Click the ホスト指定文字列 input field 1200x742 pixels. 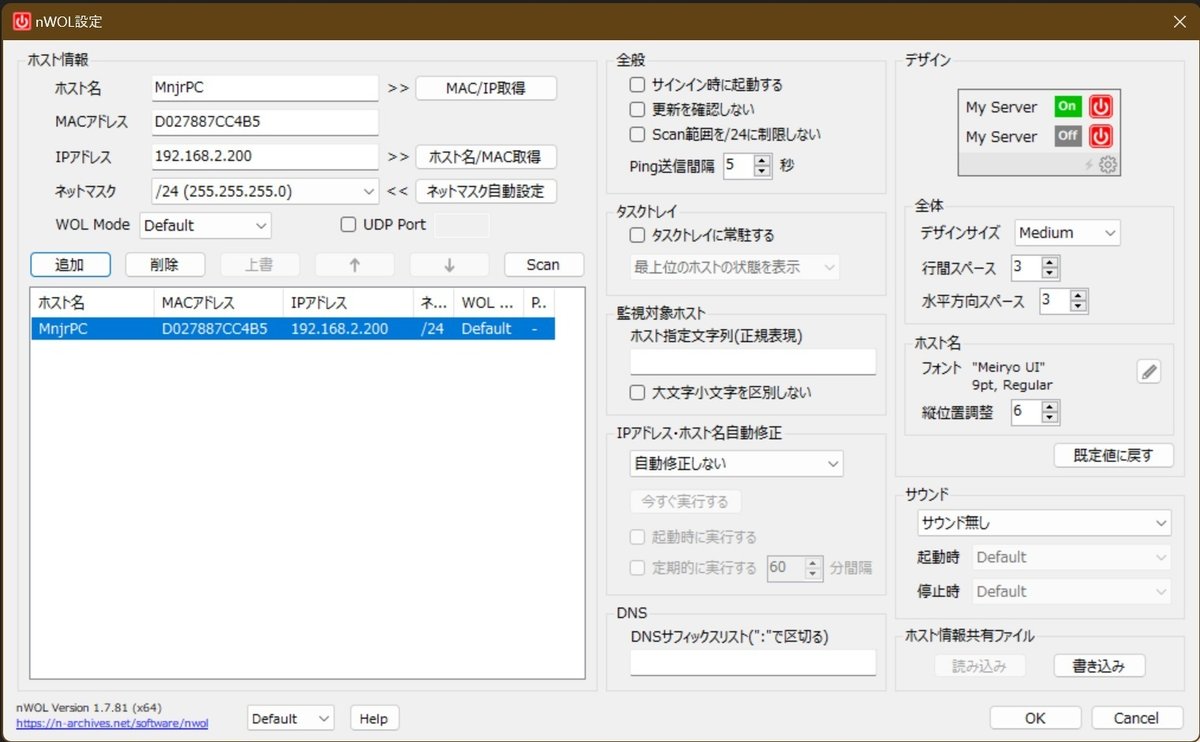pos(753,362)
